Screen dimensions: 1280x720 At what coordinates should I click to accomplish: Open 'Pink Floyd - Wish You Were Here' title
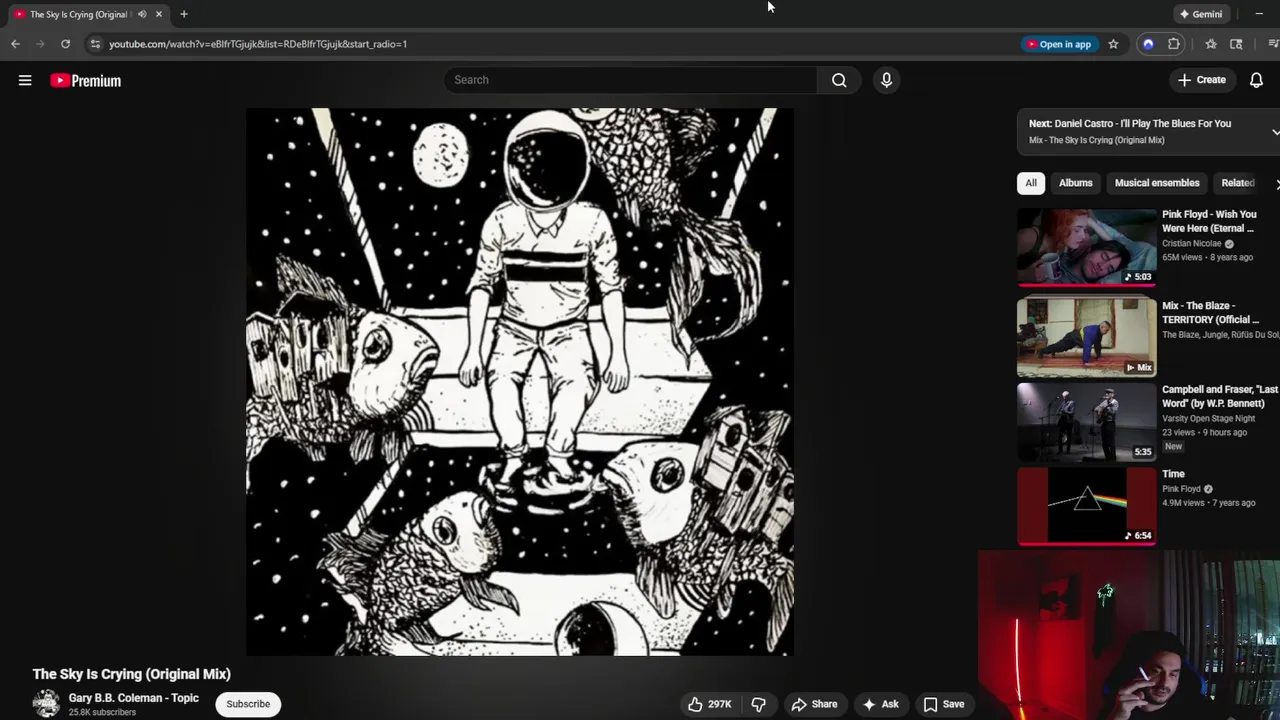coord(1209,221)
